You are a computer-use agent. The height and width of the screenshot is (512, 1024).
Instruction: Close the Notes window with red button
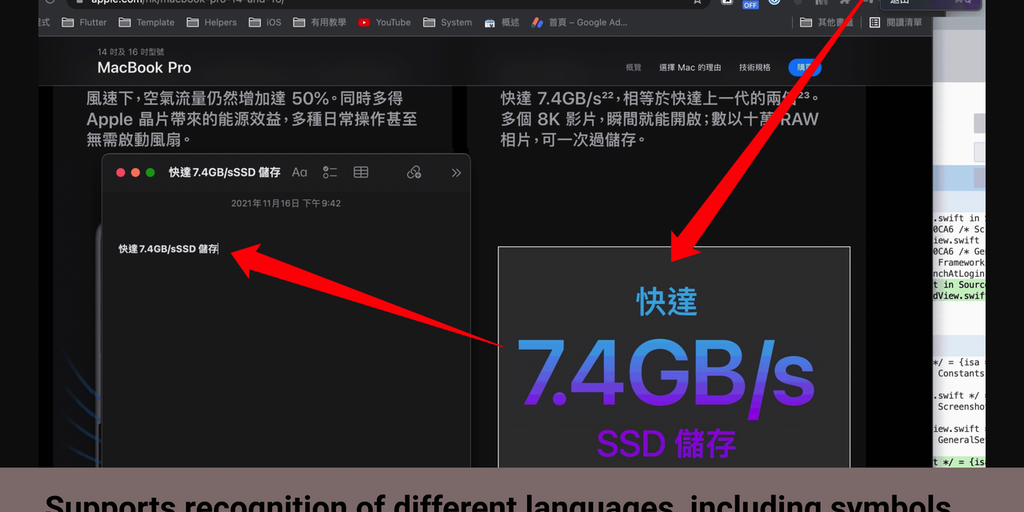[121, 172]
